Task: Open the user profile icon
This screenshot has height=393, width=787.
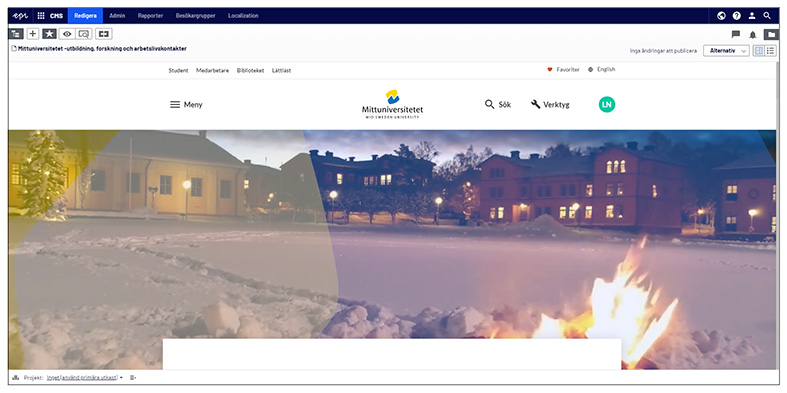Action: pyautogui.click(x=752, y=16)
